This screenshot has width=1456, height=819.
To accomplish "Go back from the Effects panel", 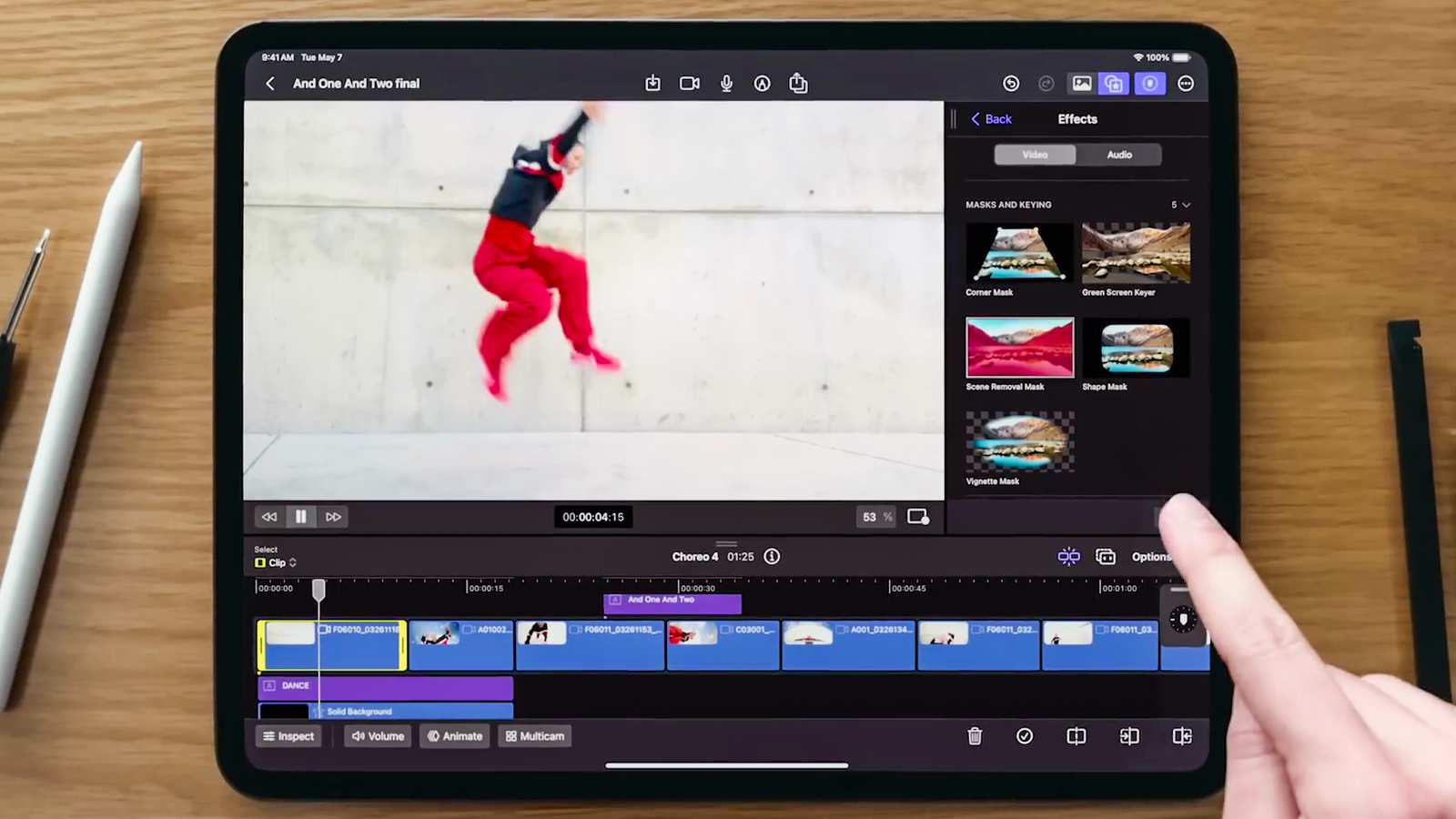I will [x=991, y=119].
